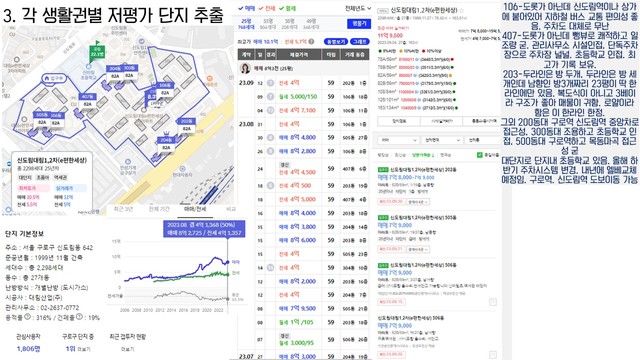The image size is (640, 360).
Task: Click the 동별보기 pill button
Action: point(336,42)
